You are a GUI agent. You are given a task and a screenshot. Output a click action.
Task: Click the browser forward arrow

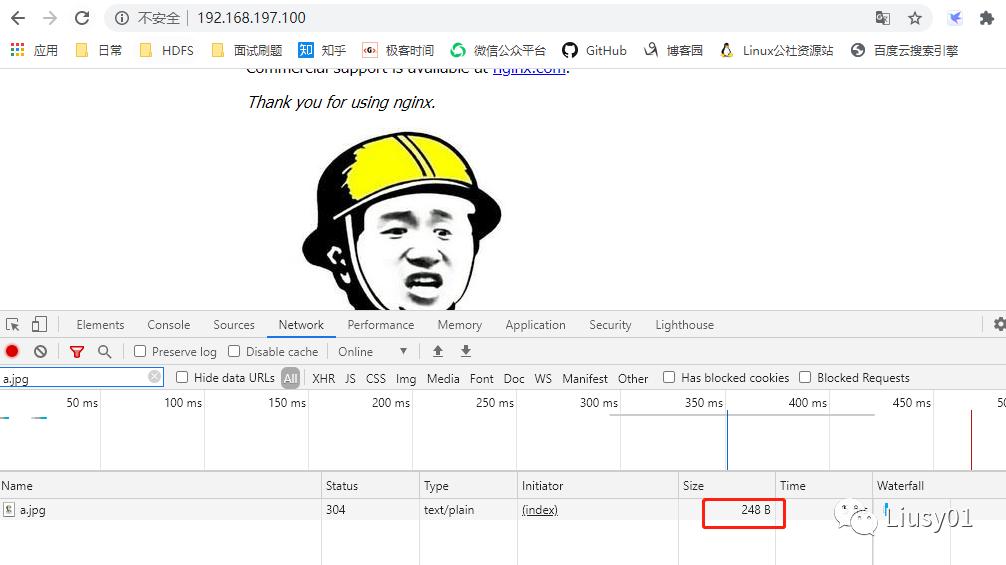click(x=50, y=18)
